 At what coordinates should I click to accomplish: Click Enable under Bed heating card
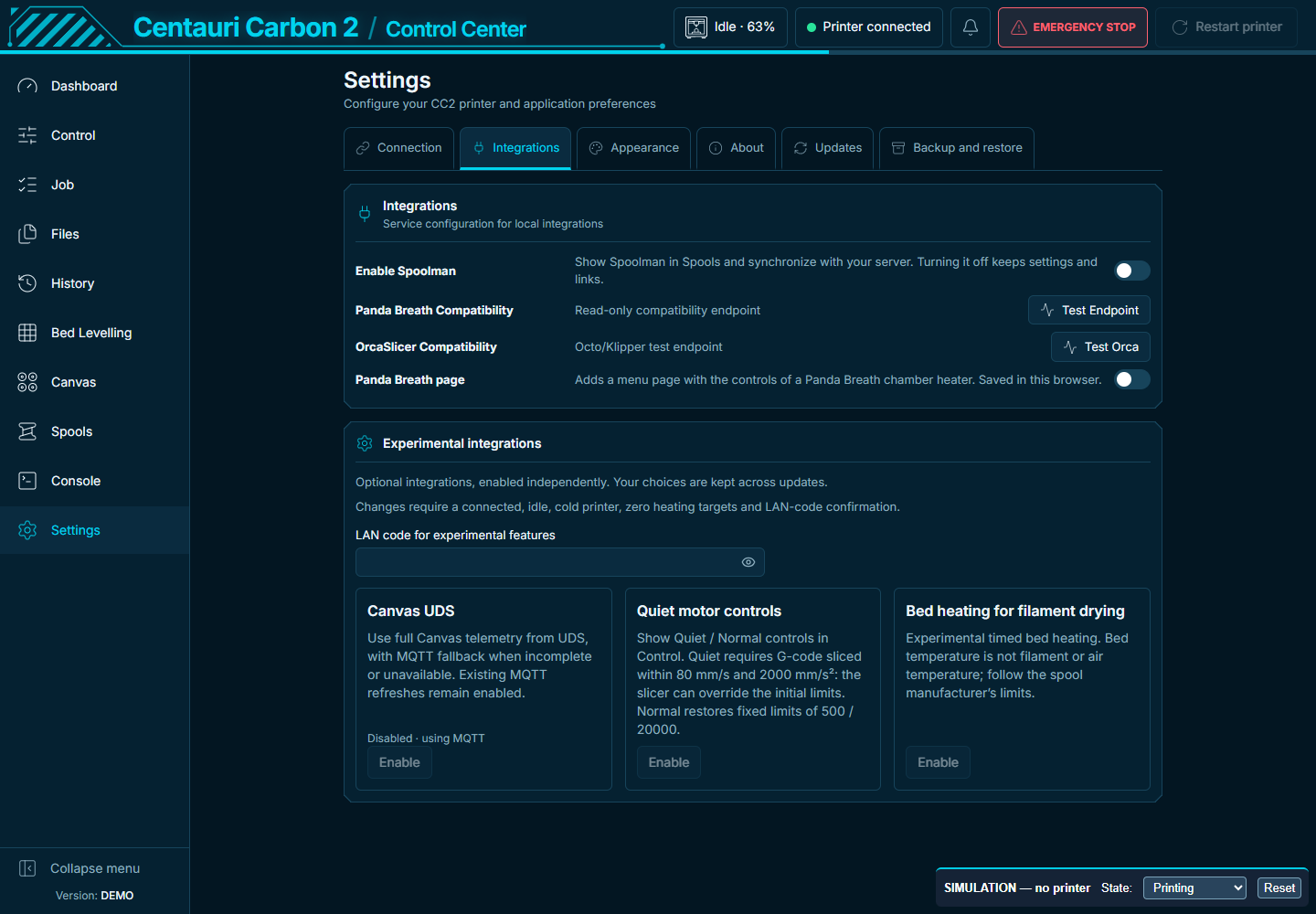(938, 762)
